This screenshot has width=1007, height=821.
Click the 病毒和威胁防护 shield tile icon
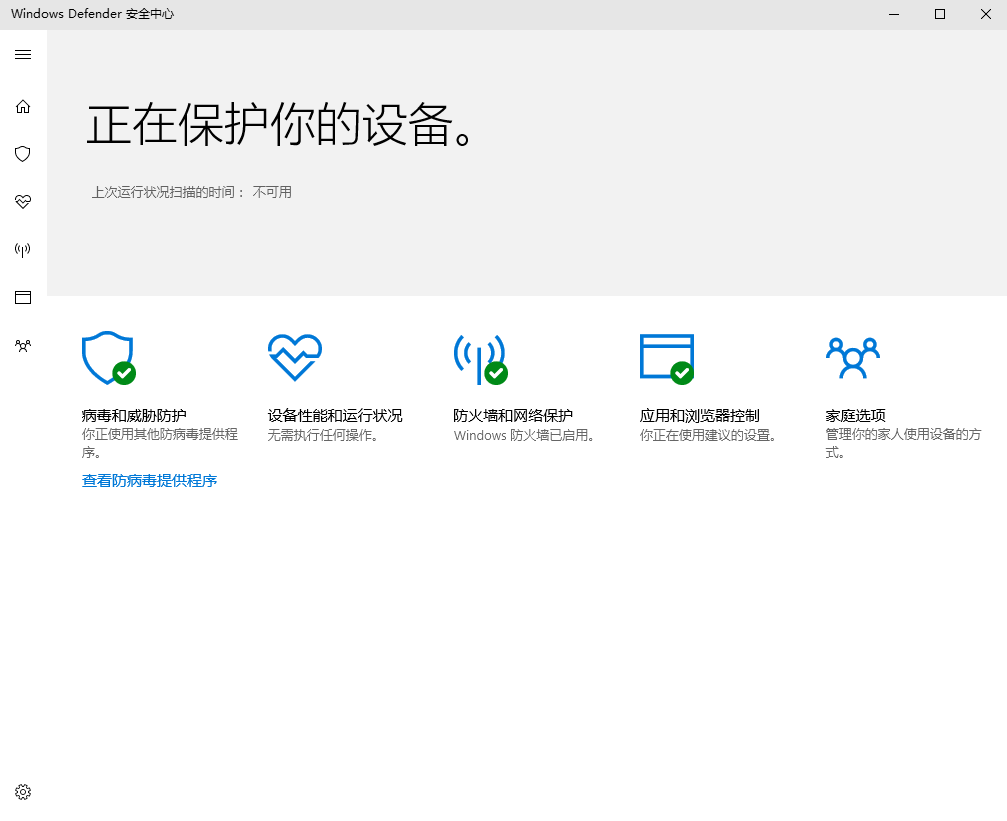pos(107,358)
